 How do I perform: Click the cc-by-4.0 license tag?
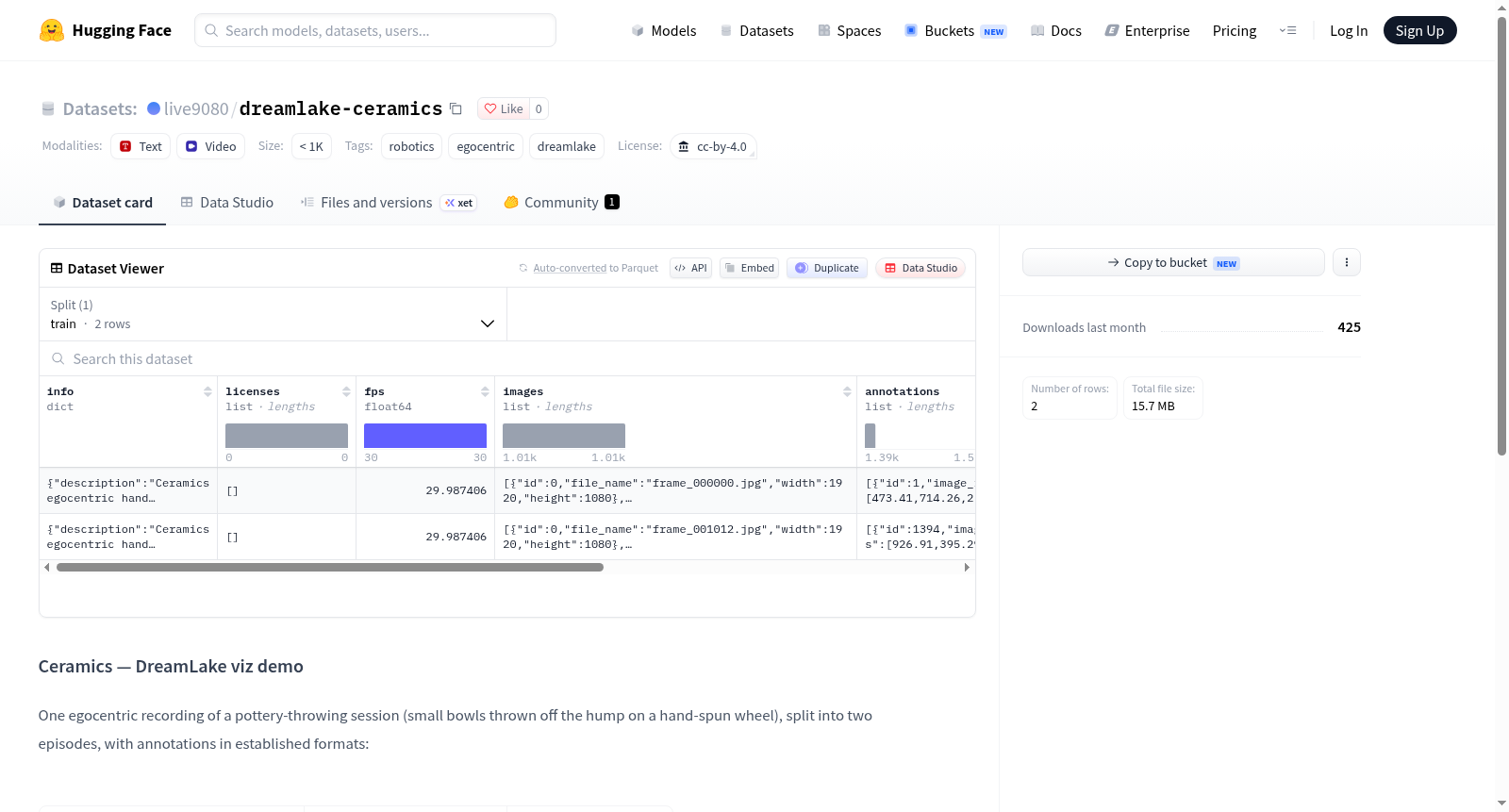coord(713,146)
